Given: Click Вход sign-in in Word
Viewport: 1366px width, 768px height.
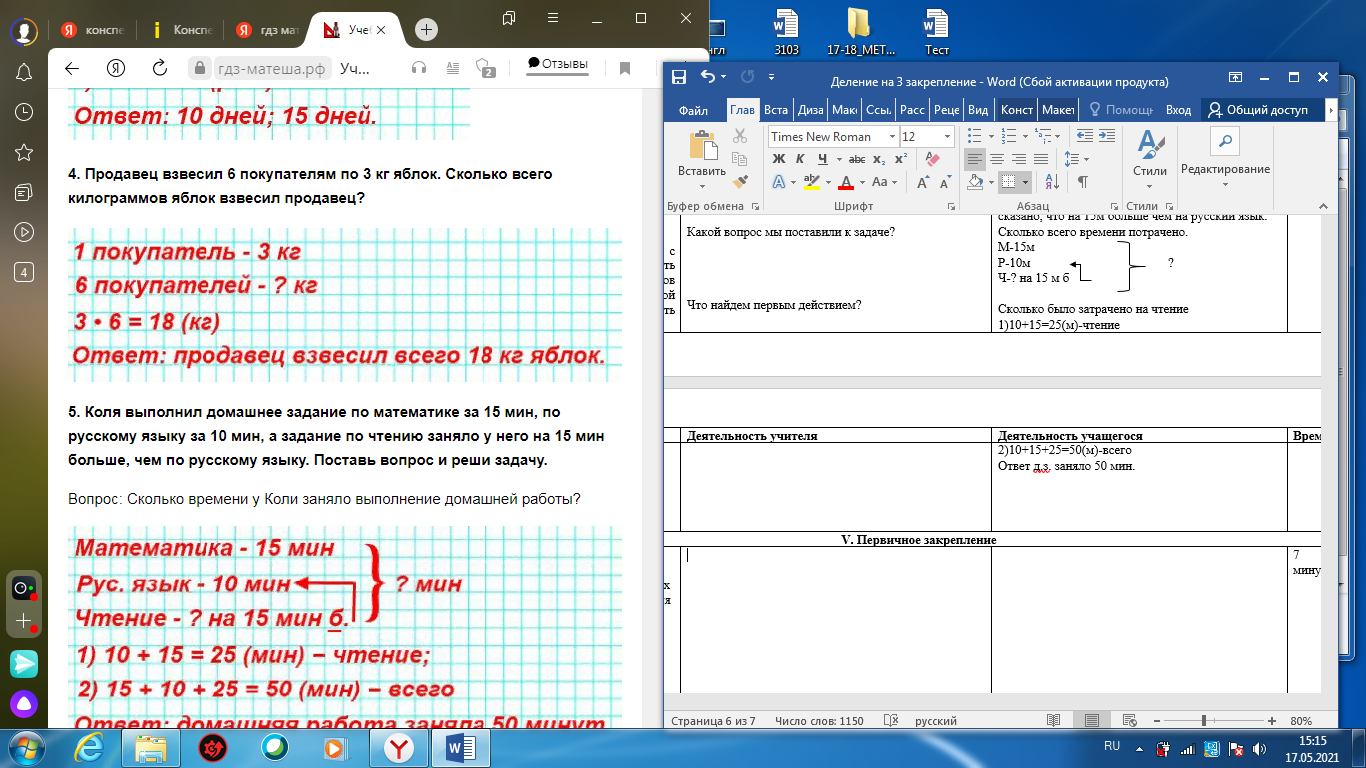Looking at the screenshot, I should click(x=1179, y=110).
